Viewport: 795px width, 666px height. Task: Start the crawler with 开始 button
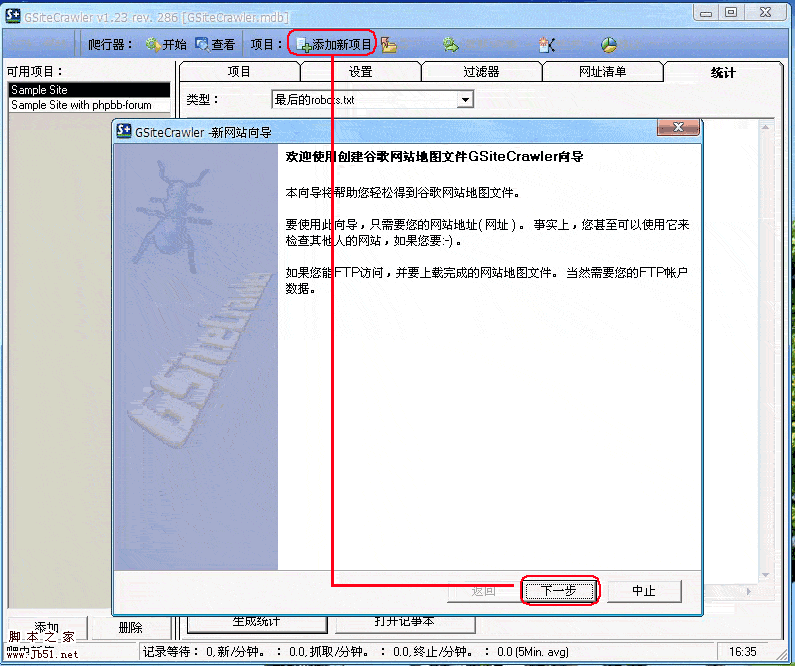click(x=166, y=45)
